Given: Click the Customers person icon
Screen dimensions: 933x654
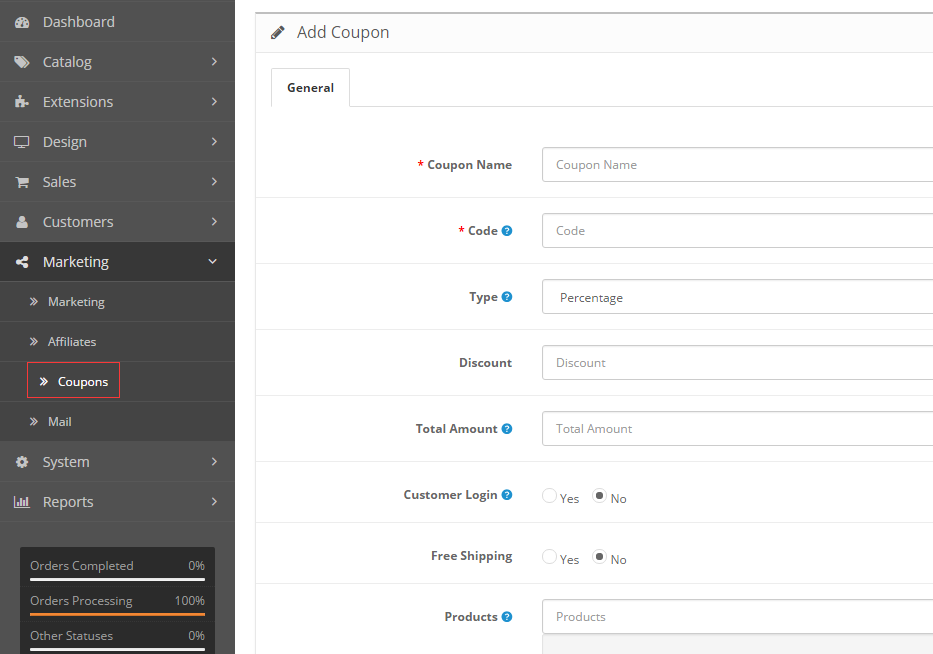Looking at the screenshot, I should click(x=22, y=222).
